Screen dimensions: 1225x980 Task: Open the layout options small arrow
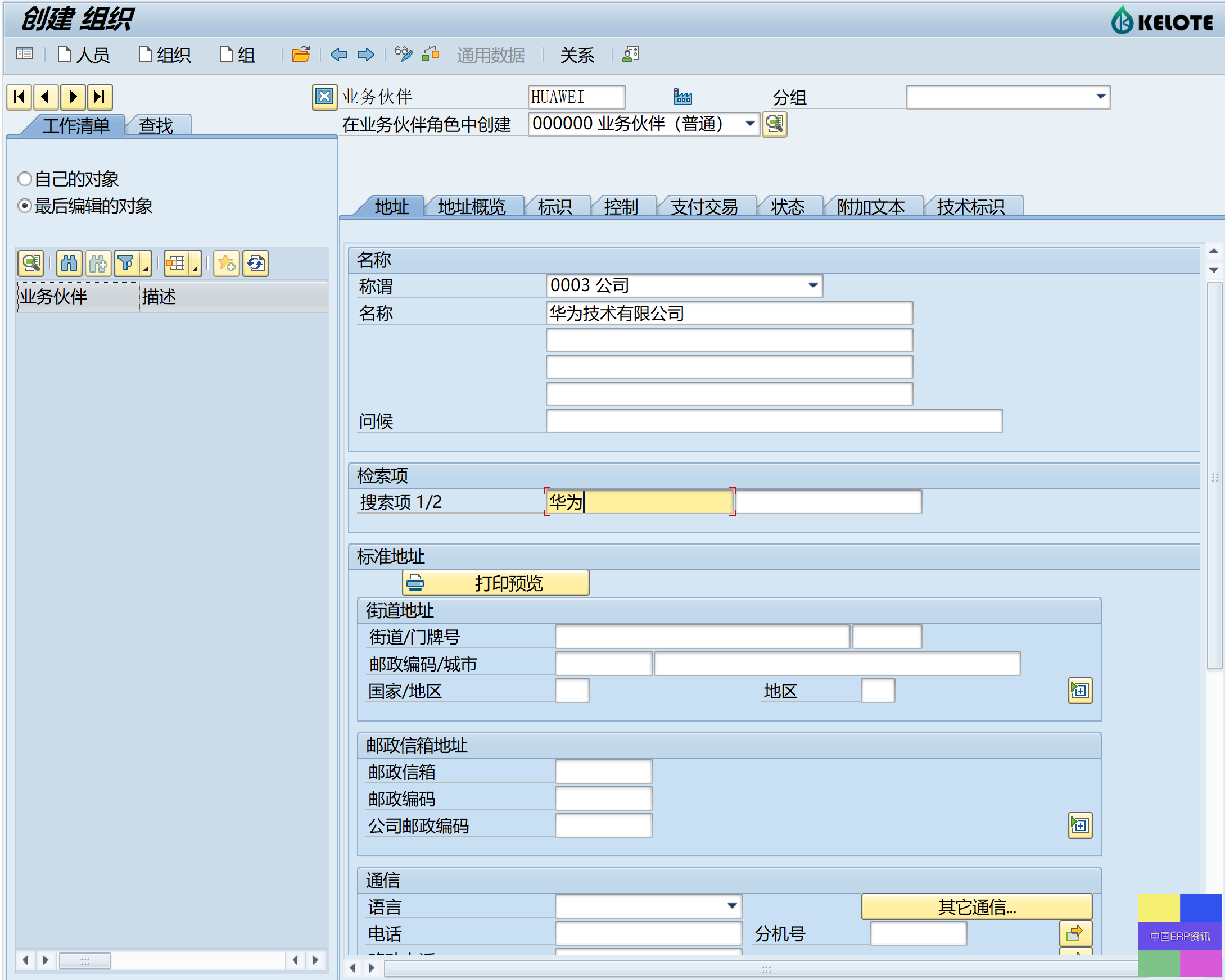pos(195,264)
